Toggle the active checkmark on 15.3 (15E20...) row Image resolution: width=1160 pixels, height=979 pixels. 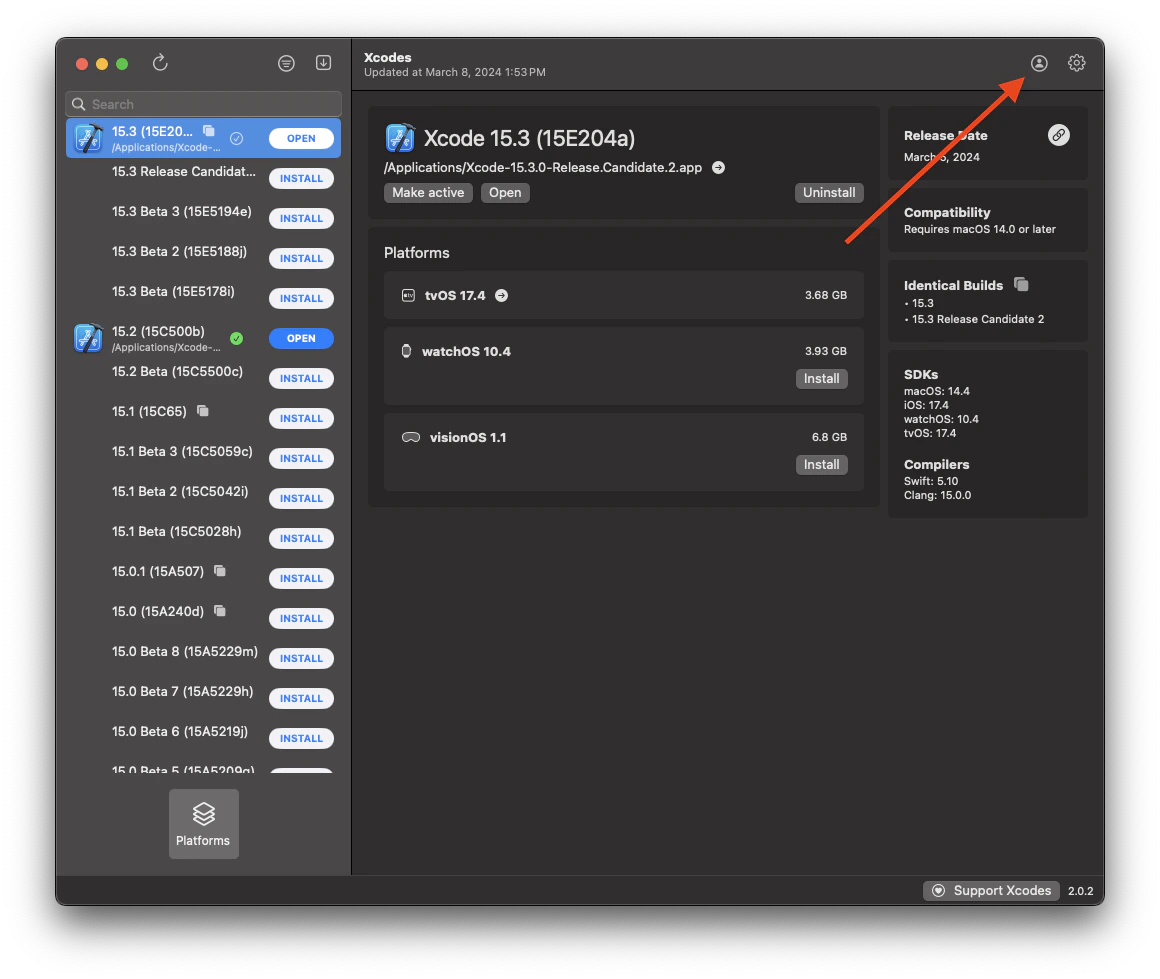click(237, 138)
